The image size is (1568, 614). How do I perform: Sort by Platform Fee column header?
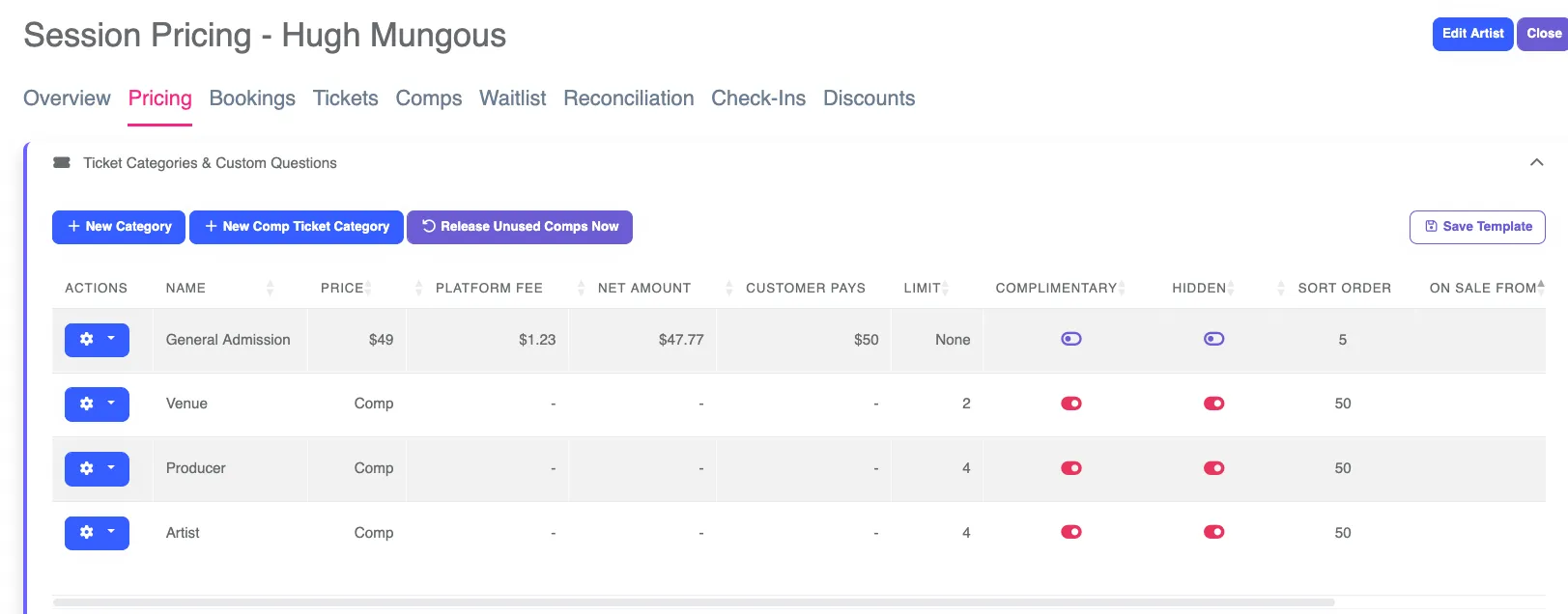tap(489, 288)
